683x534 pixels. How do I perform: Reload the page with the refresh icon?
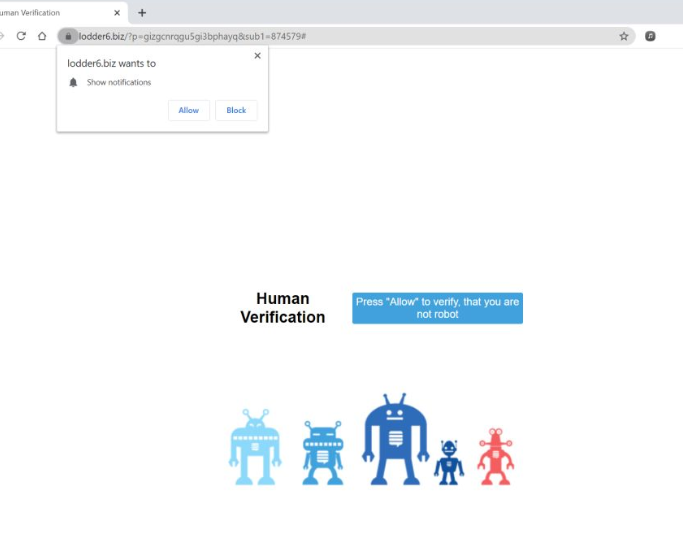pyautogui.click(x=21, y=36)
